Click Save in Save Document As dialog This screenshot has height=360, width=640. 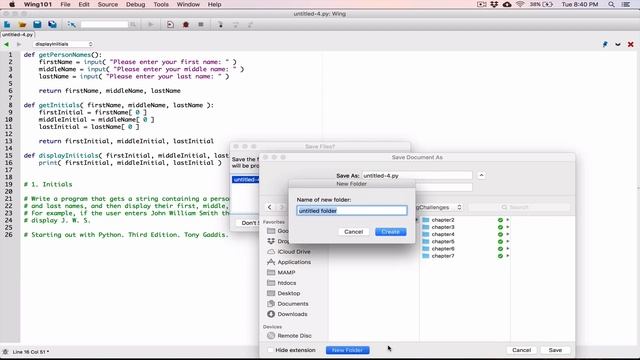click(x=555, y=350)
